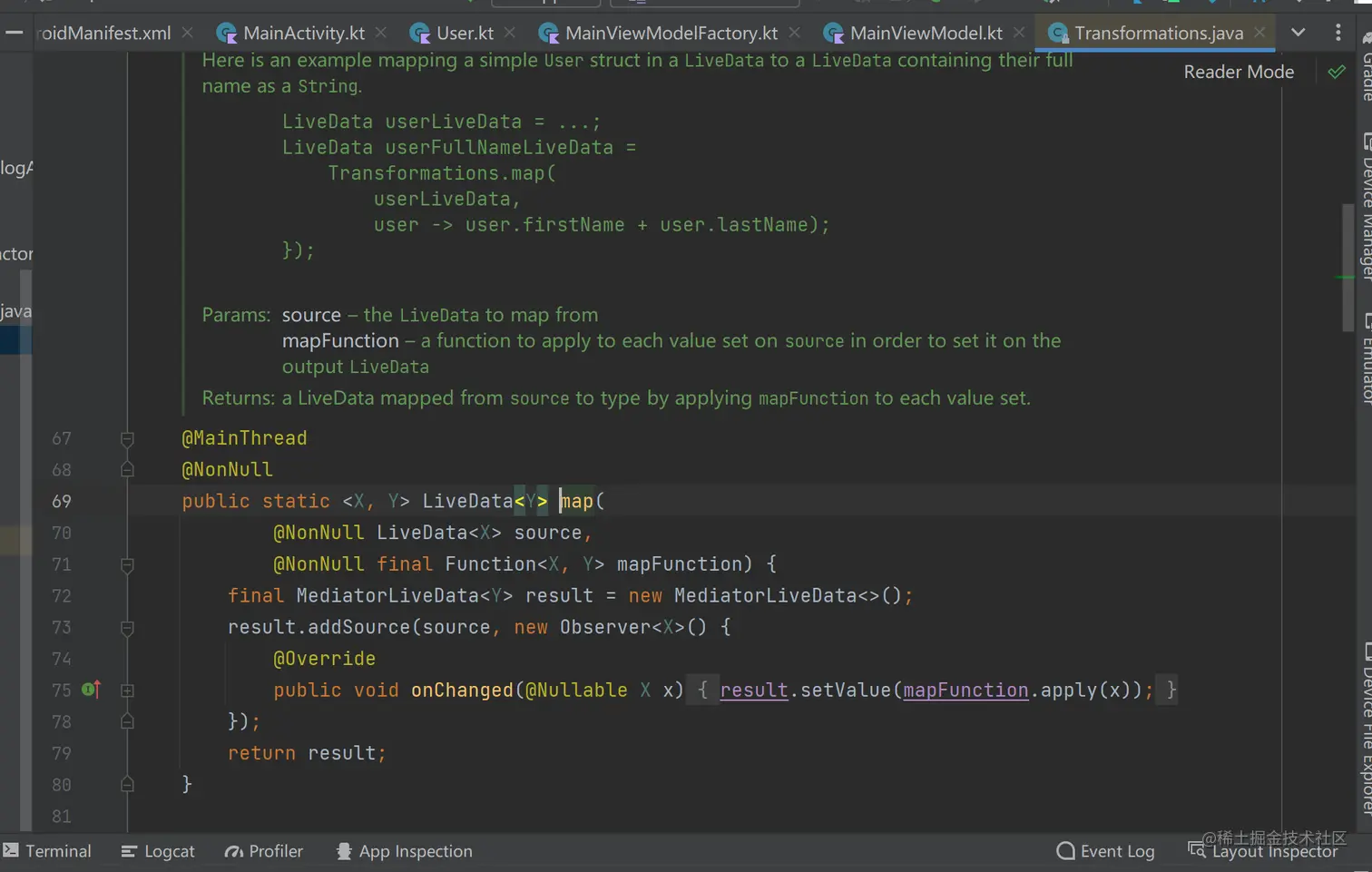Open the Logcat tool window
The image size is (1372, 872).
(x=158, y=851)
